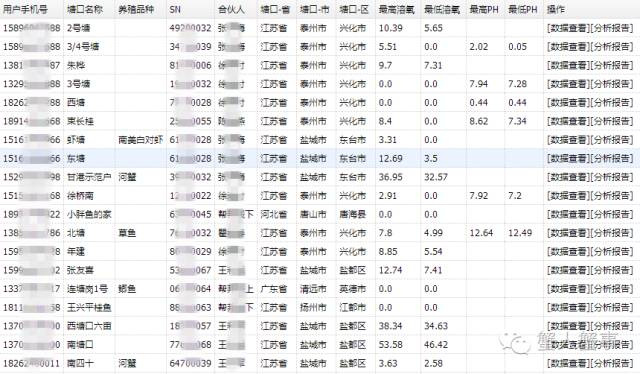Open 分析报告 for the 3/4号塘 row
640x374 pixels.
click(x=612, y=47)
